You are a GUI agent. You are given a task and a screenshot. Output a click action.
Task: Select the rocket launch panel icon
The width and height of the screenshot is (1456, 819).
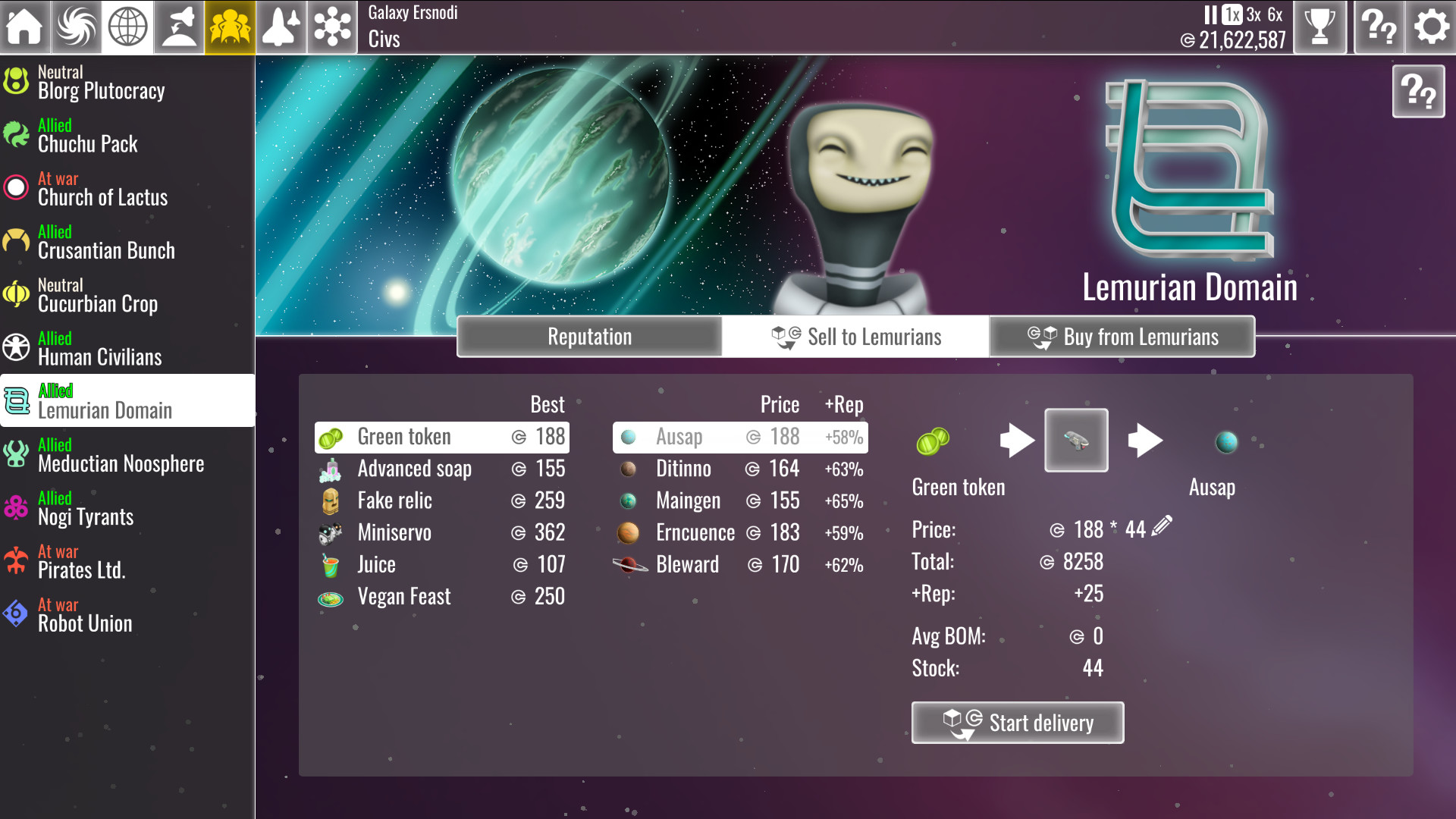click(178, 27)
